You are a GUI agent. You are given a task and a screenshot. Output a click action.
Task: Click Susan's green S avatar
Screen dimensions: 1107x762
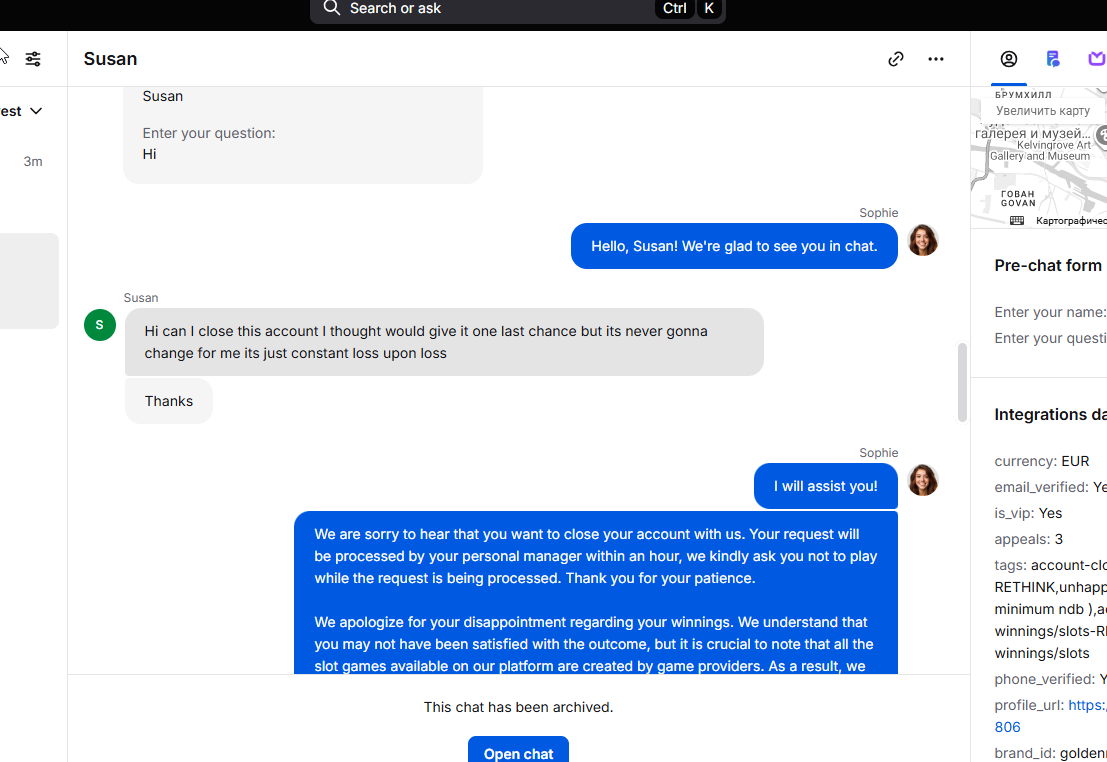pyautogui.click(x=100, y=325)
